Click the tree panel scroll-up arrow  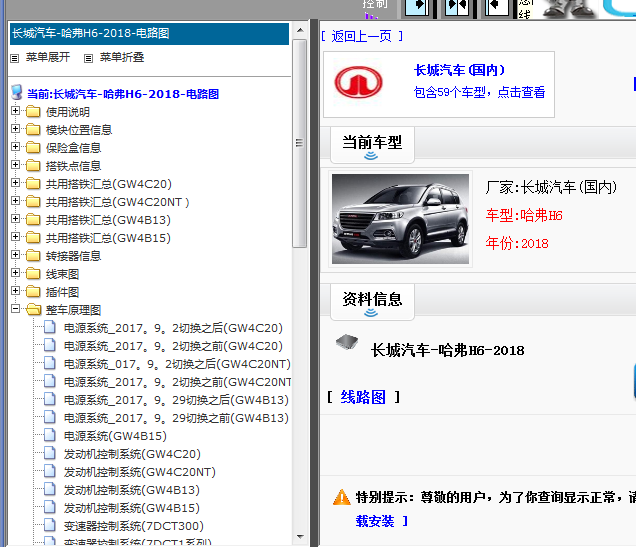pos(300,30)
